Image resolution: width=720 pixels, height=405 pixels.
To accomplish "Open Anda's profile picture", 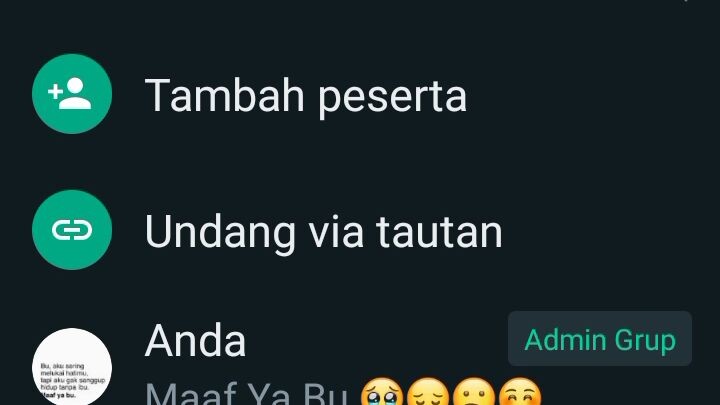I will point(72,366).
